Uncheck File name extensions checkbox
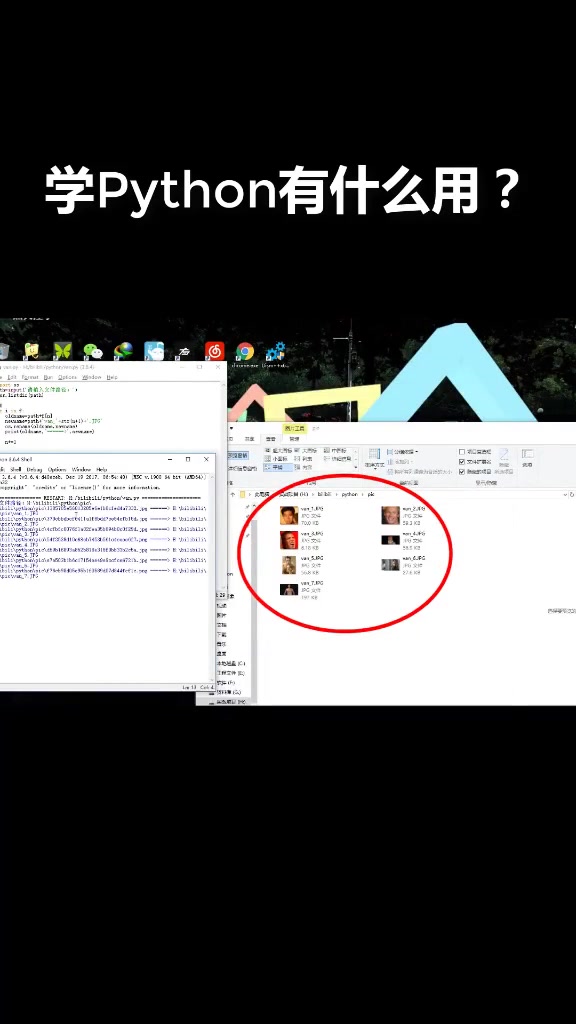Screen dimensions: 576x1024 pos(462,462)
